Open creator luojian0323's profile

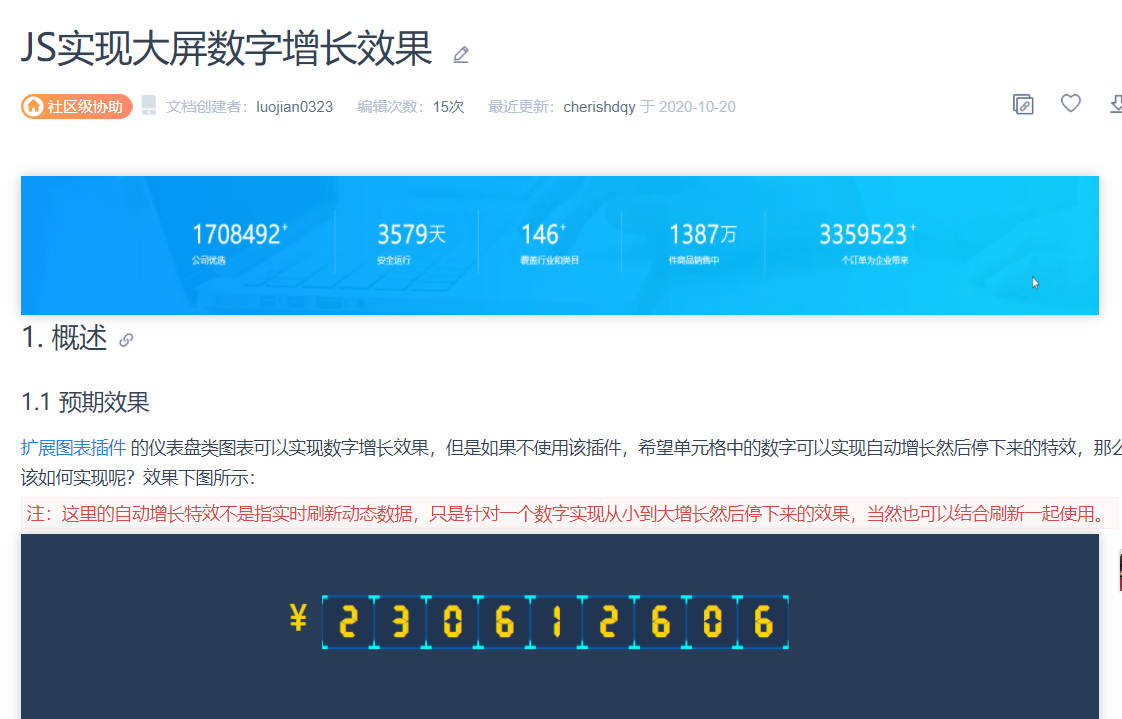tap(295, 107)
